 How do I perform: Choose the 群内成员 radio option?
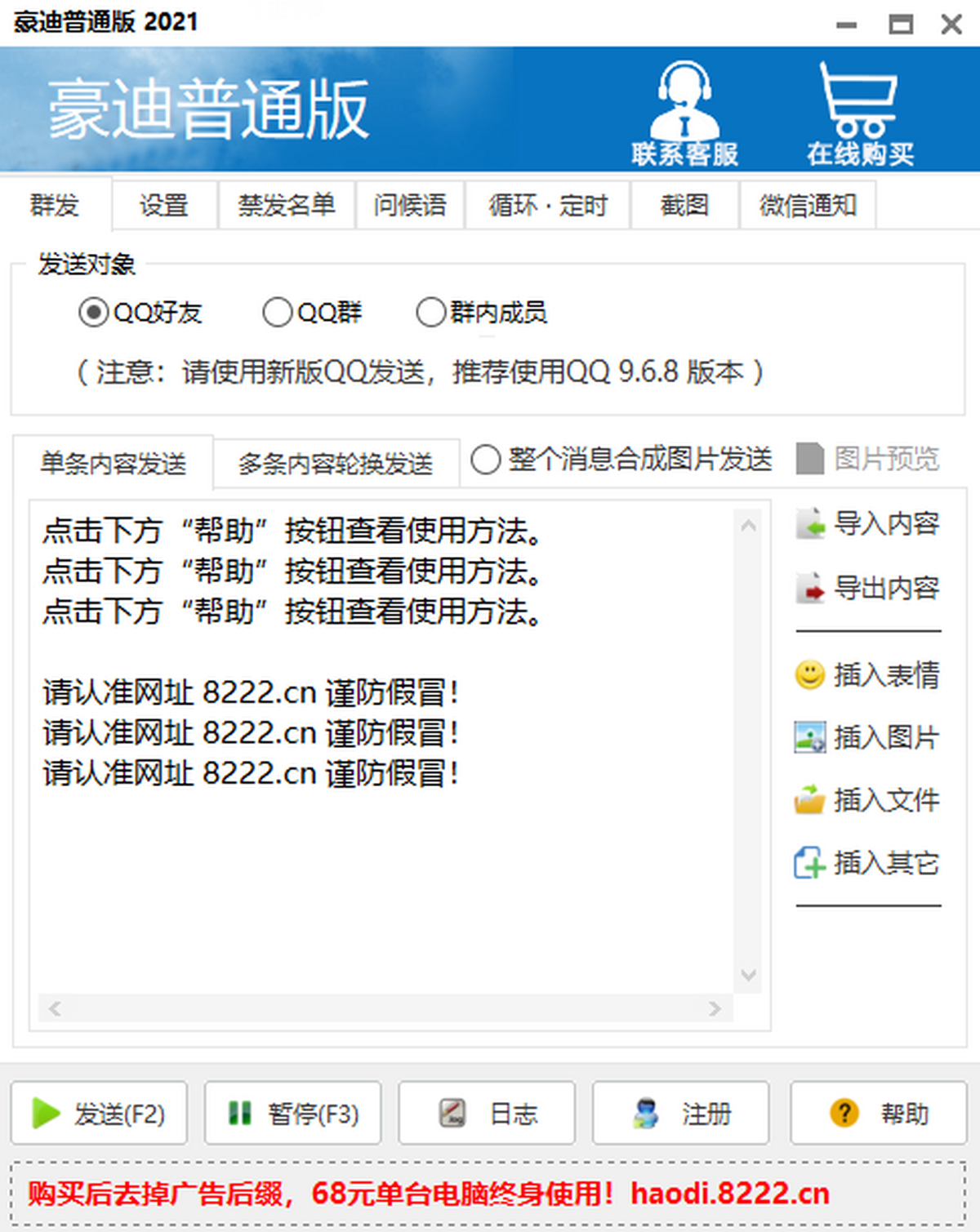pos(430,312)
